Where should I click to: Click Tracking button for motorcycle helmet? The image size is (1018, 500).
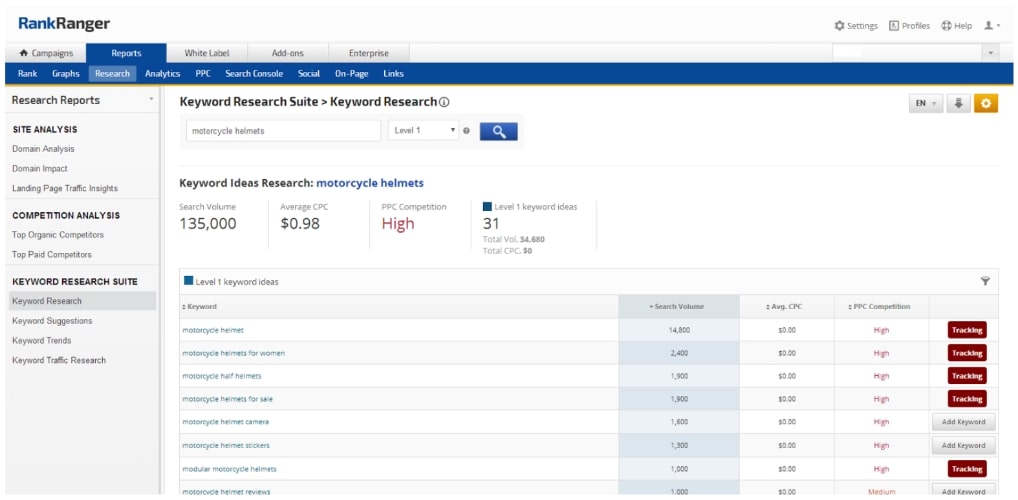[x=967, y=330]
